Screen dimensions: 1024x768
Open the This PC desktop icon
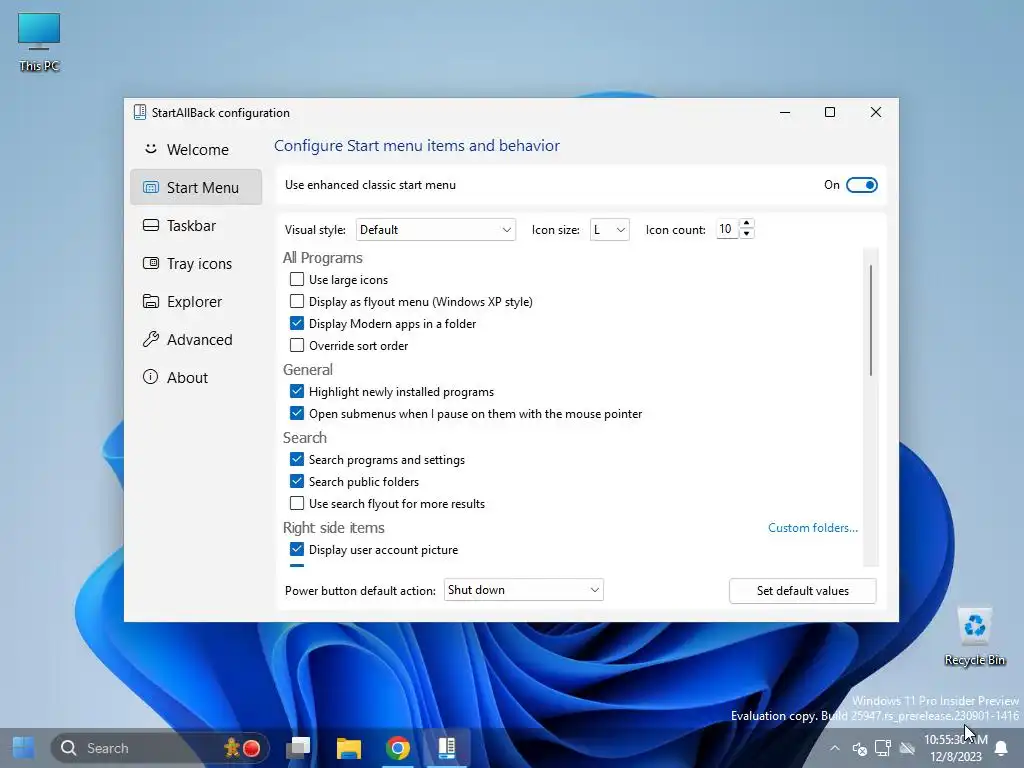39,42
